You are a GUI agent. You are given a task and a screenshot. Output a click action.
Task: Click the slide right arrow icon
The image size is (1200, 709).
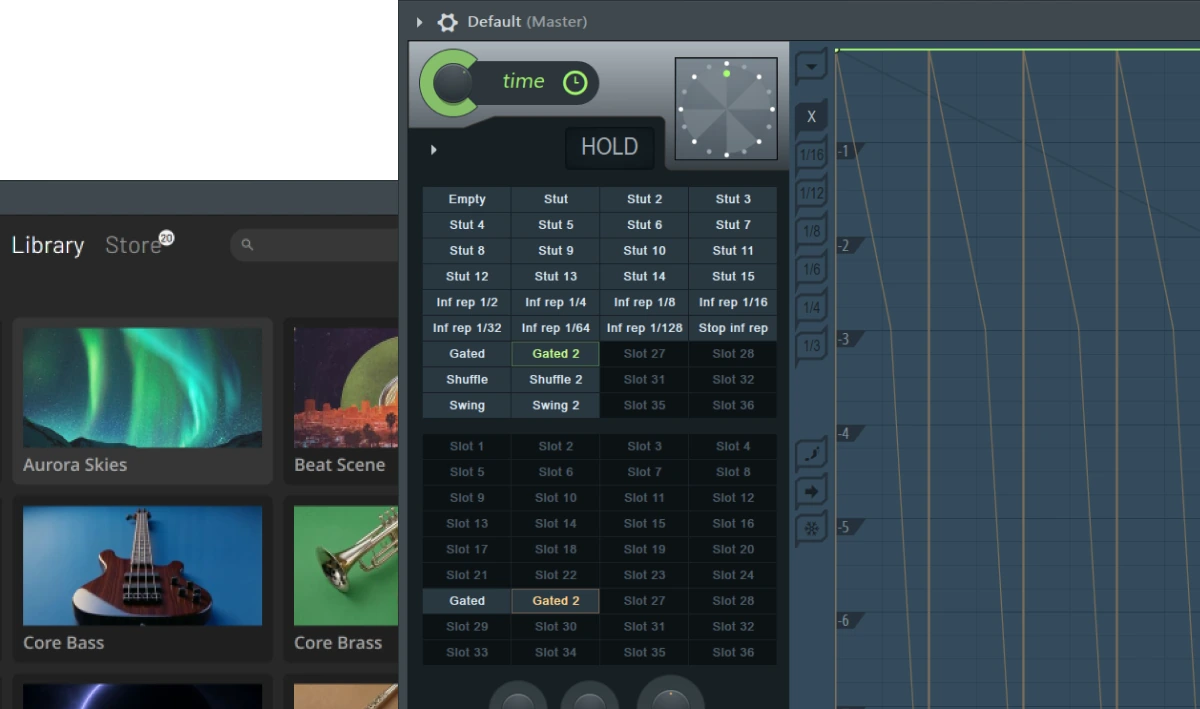click(x=811, y=492)
